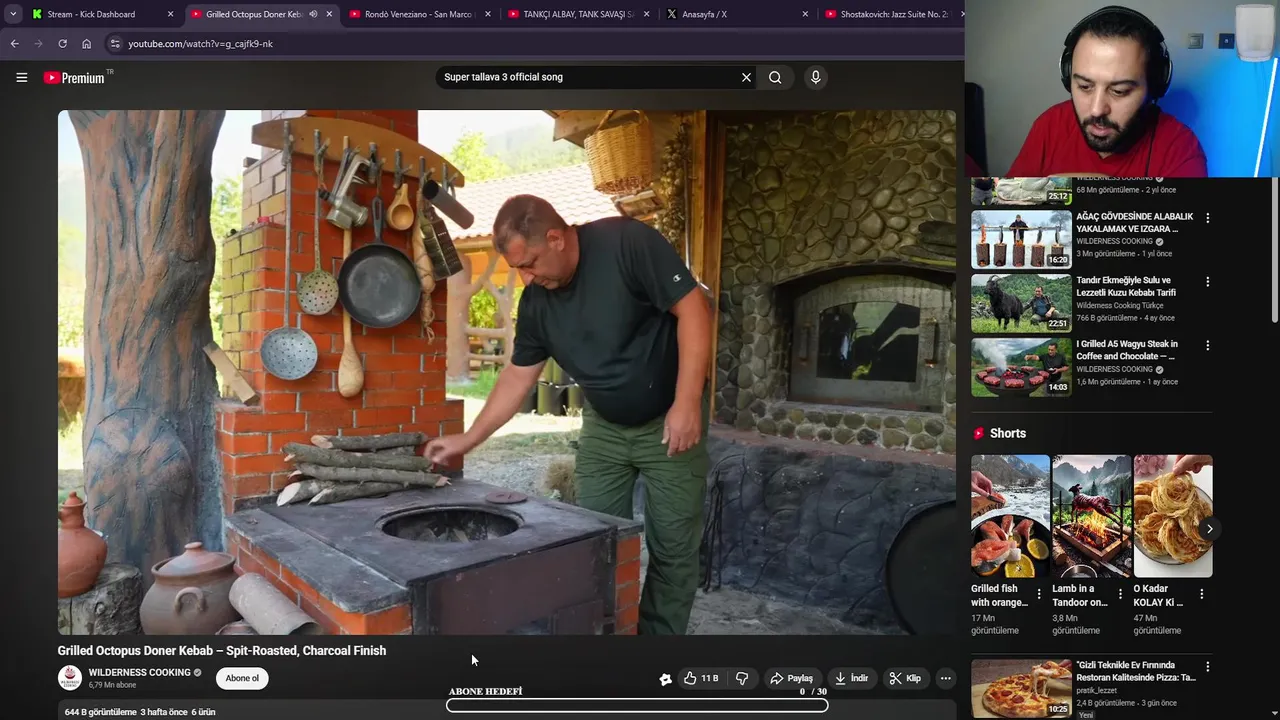This screenshot has width=1280, height=720.
Task: Open options menu for Gizli Teknikle pizza video
Action: point(1207,667)
